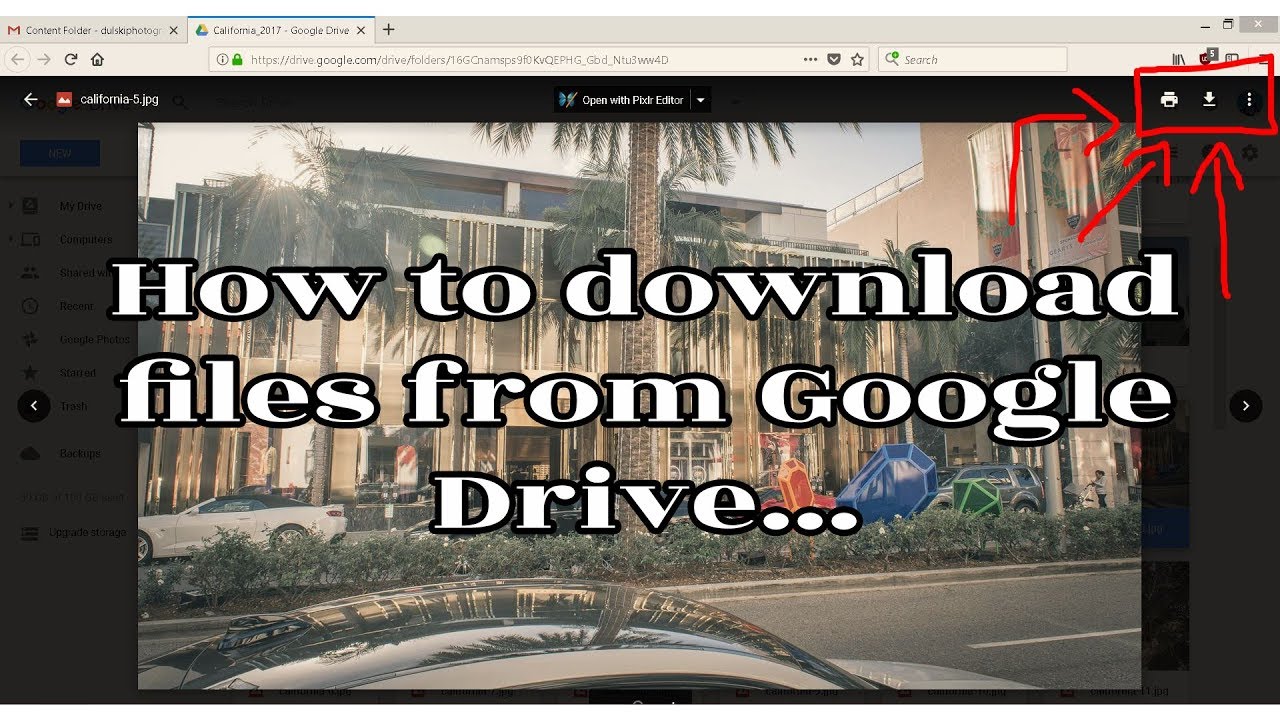Toggle the Firefox sidebars icon
Image resolution: width=1280 pixels, height=720 pixels.
(x=1232, y=59)
